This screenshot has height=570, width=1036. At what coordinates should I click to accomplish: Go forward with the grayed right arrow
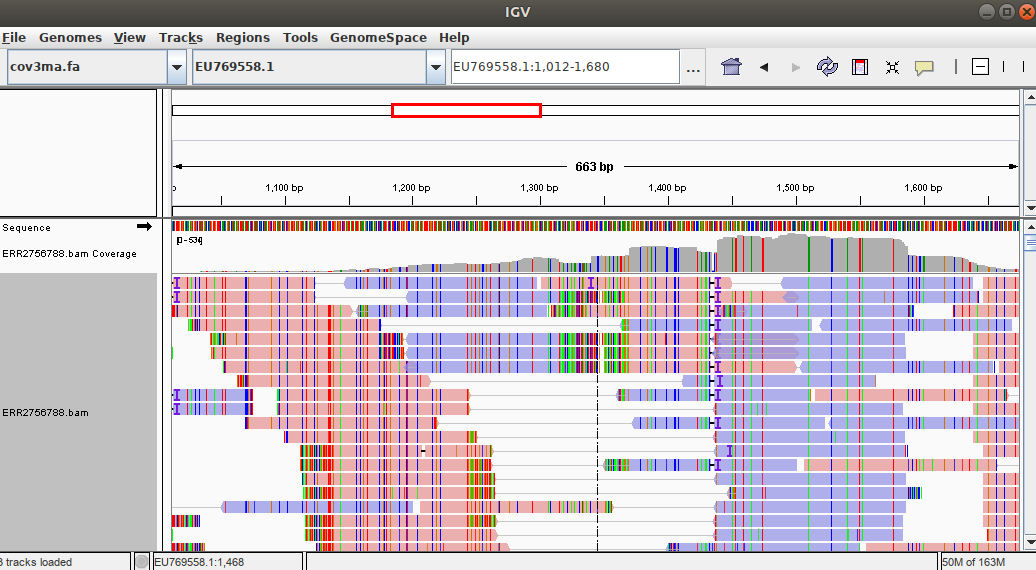796,67
